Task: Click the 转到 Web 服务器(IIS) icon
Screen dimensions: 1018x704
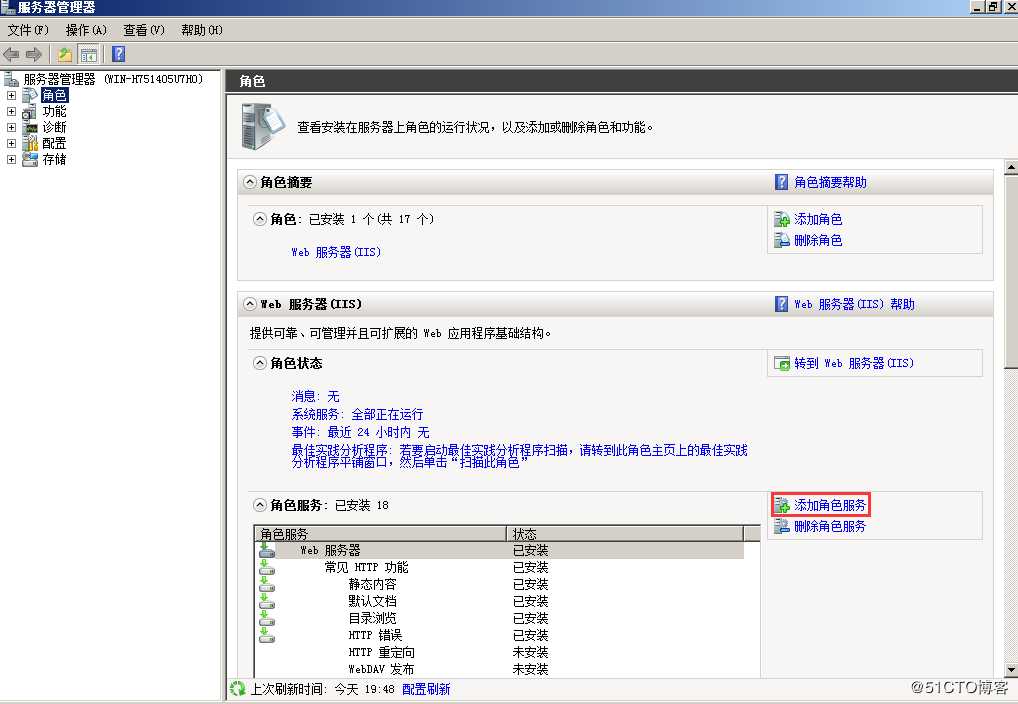Action: 782,363
